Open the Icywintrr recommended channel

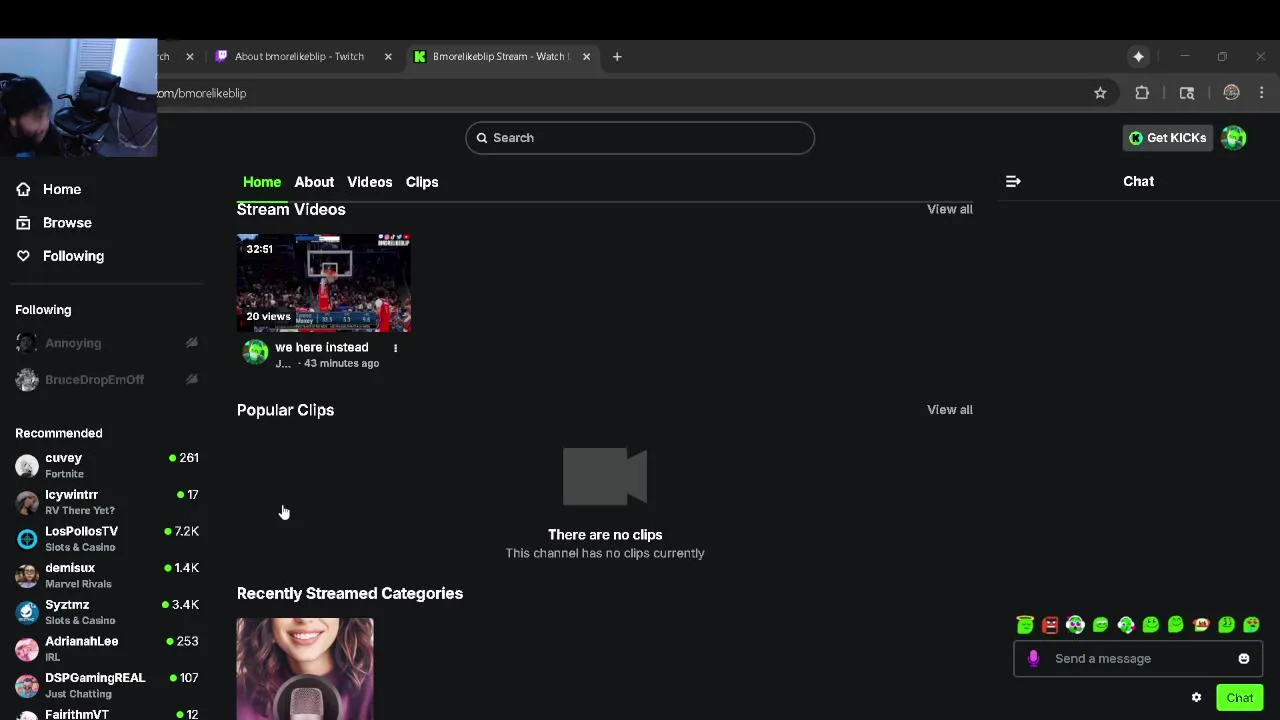pyautogui.click(x=107, y=502)
